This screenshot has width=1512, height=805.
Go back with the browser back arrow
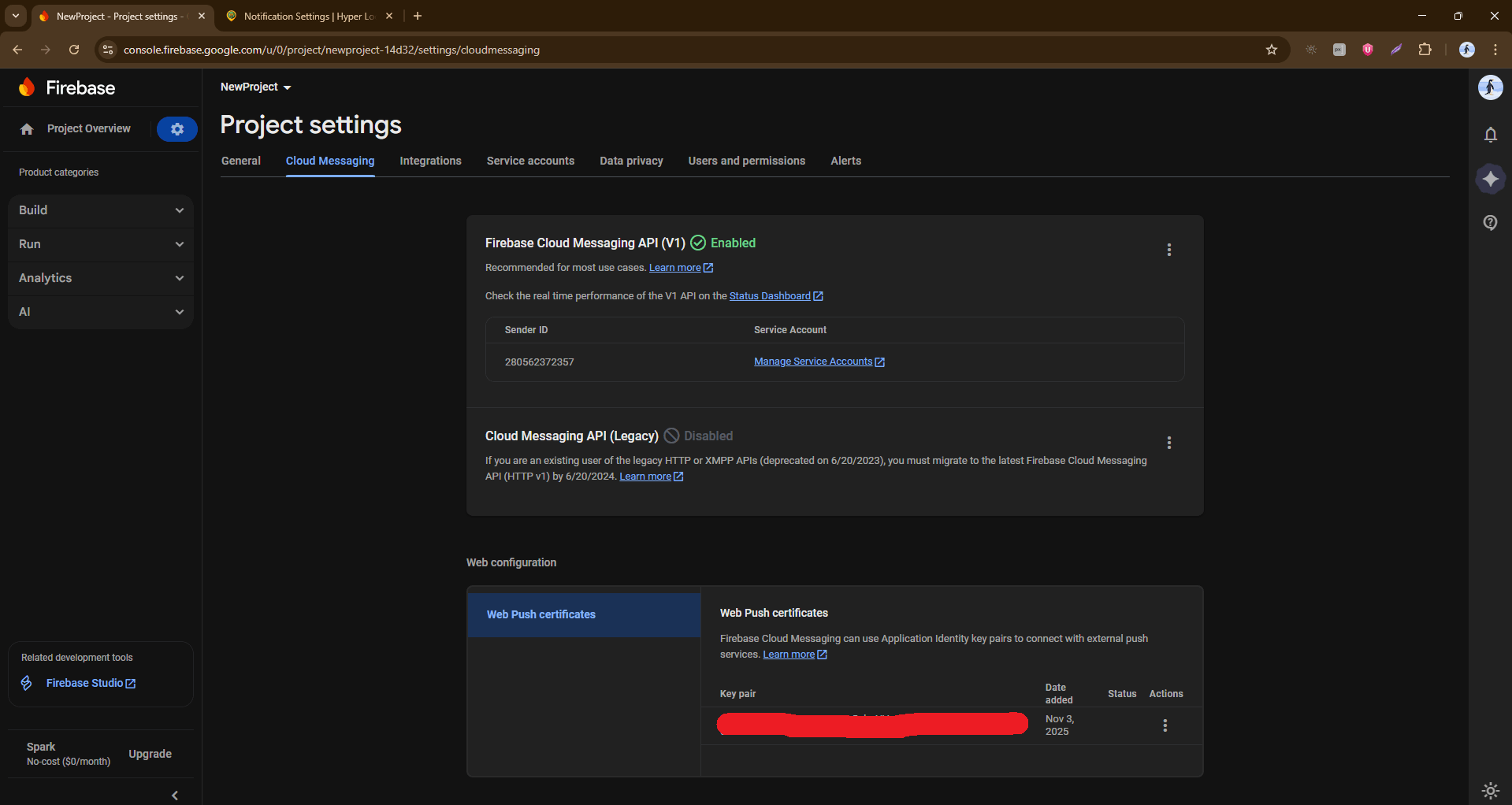point(17,50)
